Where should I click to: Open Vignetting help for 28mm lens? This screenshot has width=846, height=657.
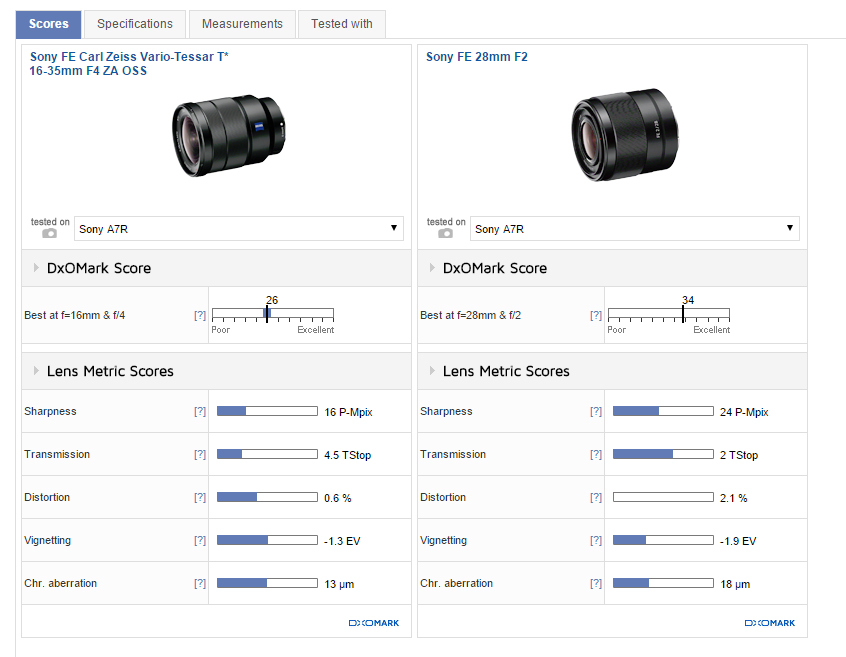596,540
